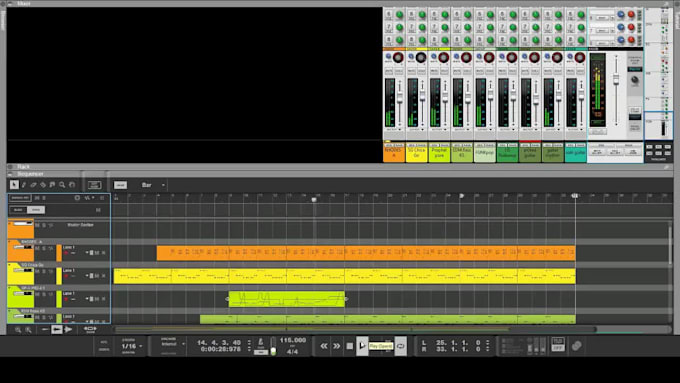Select the orange RHODES clip in timeline
680x383 pixels.
[366, 253]
